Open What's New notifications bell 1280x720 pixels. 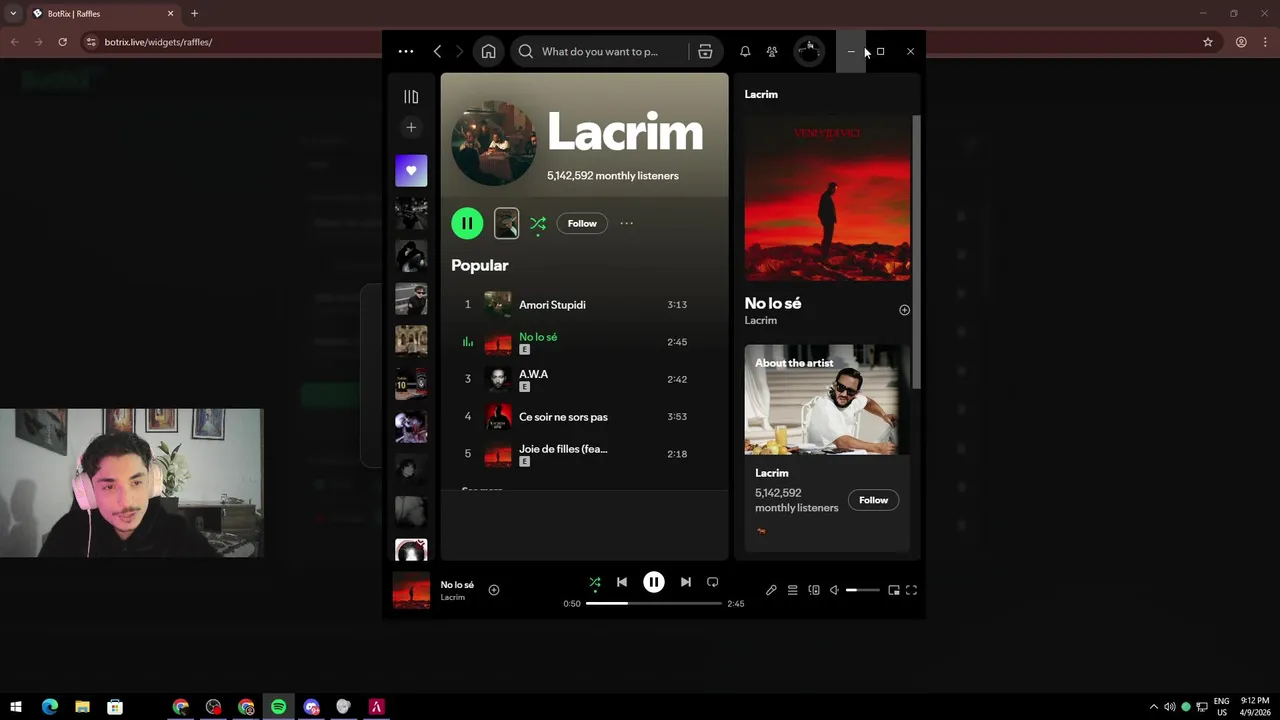pos(745,51)
